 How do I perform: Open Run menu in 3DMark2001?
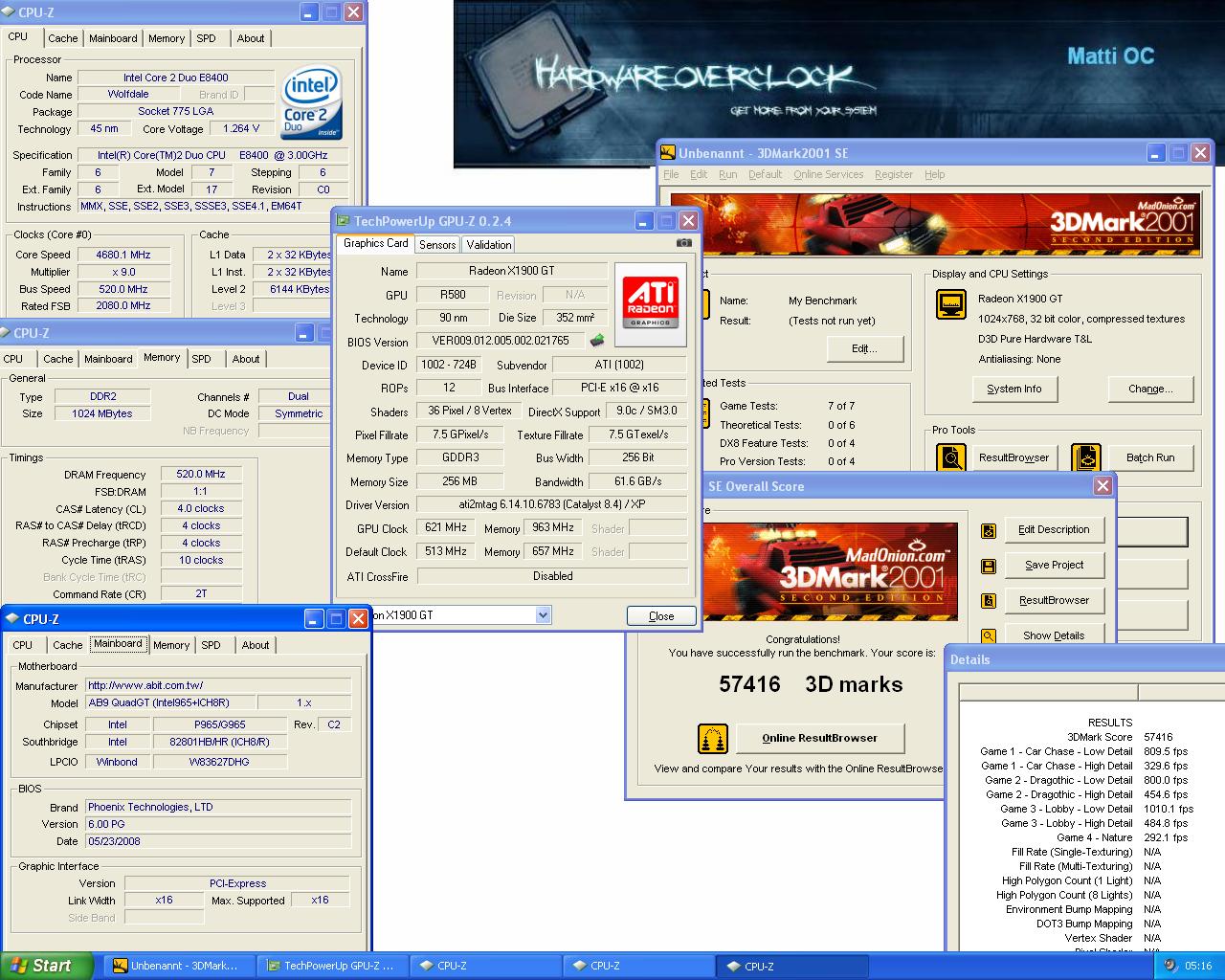727,174
